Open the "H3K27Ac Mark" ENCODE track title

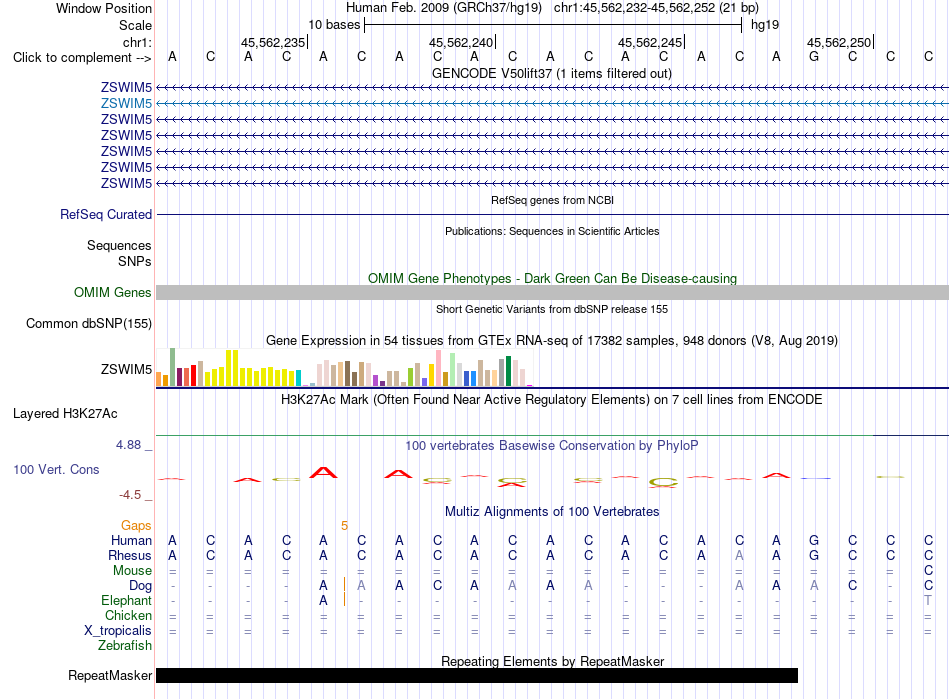(x=552, y=400)
